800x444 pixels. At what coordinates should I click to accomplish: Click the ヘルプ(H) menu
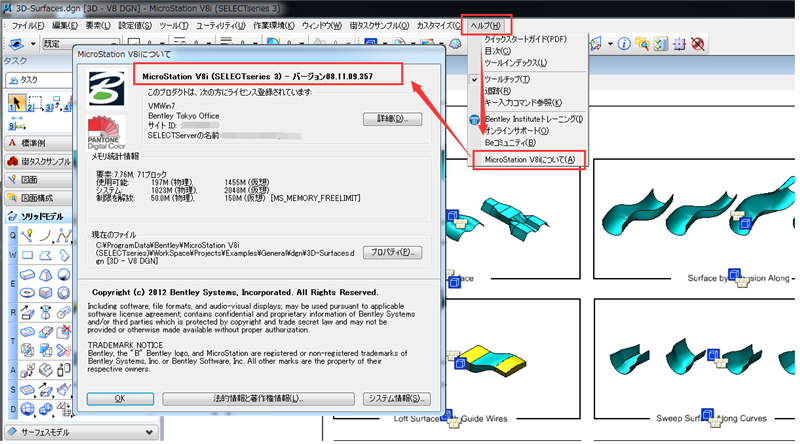coord(486,26)
